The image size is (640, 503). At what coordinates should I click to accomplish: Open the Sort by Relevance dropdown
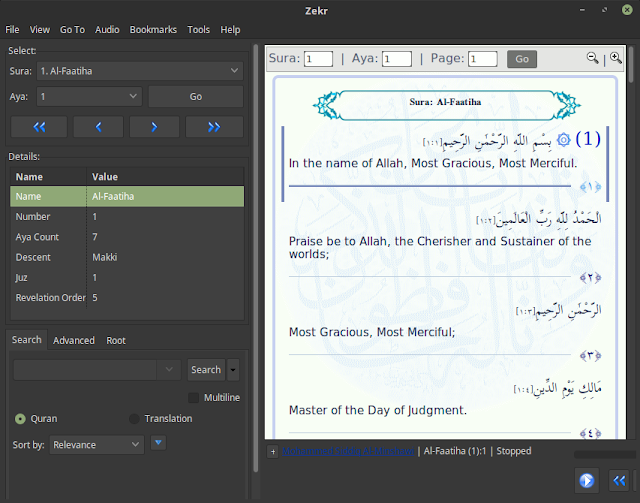(97, 445)
